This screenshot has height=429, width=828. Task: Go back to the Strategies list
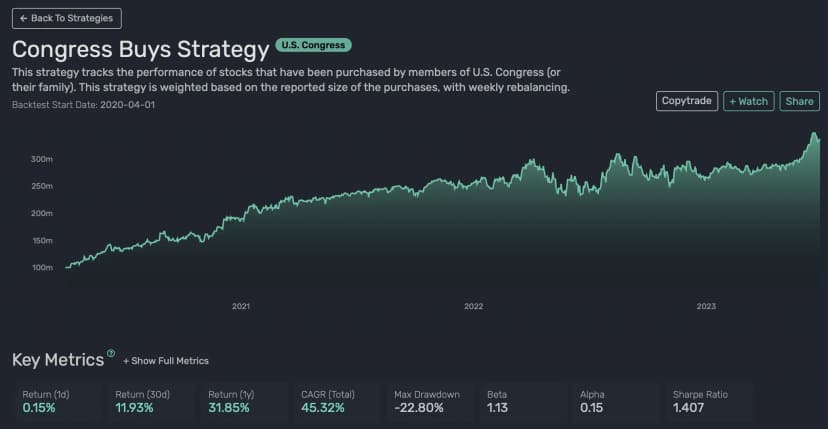point(66,18)
